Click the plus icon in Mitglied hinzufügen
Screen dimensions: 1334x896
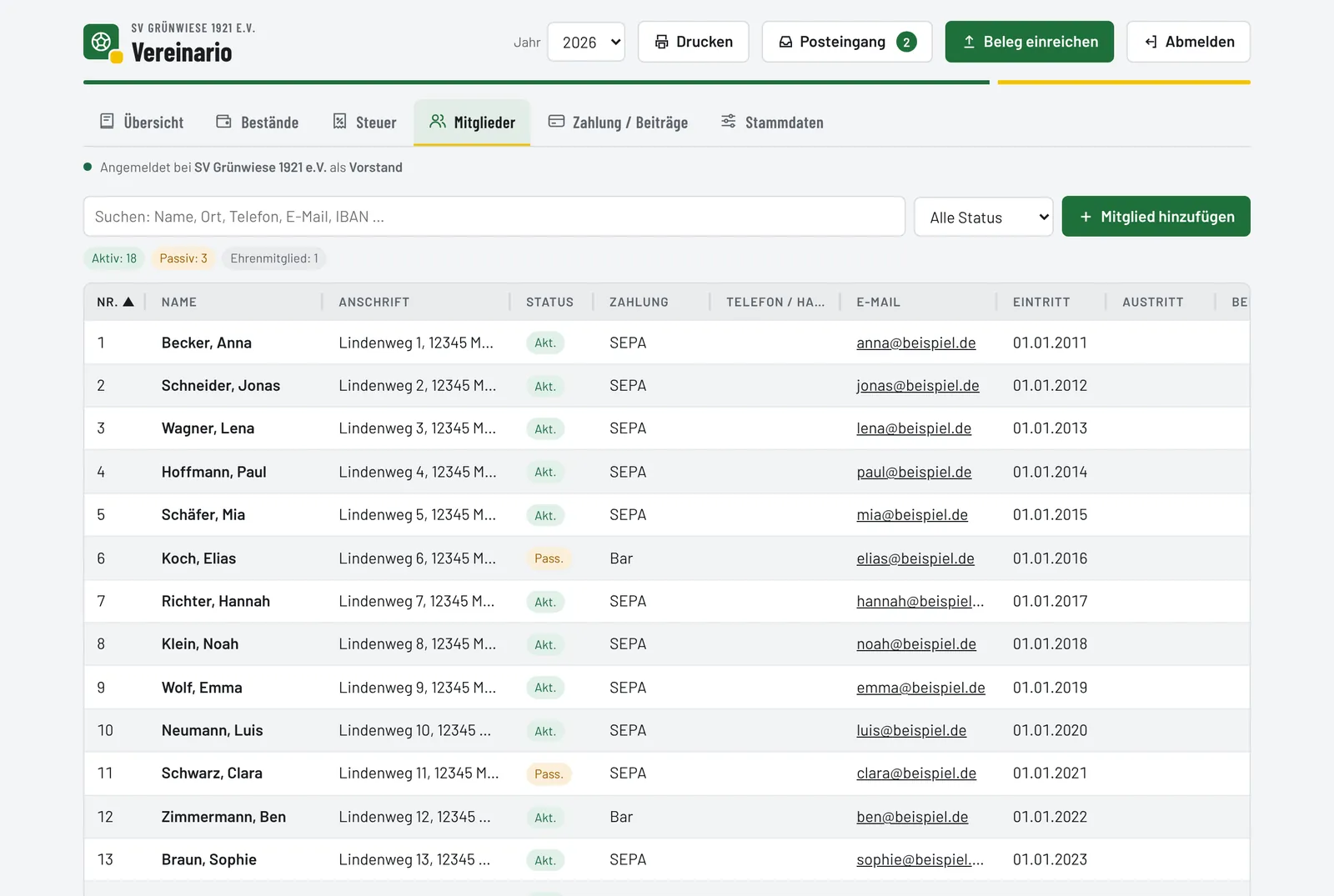coord(1086,217)
